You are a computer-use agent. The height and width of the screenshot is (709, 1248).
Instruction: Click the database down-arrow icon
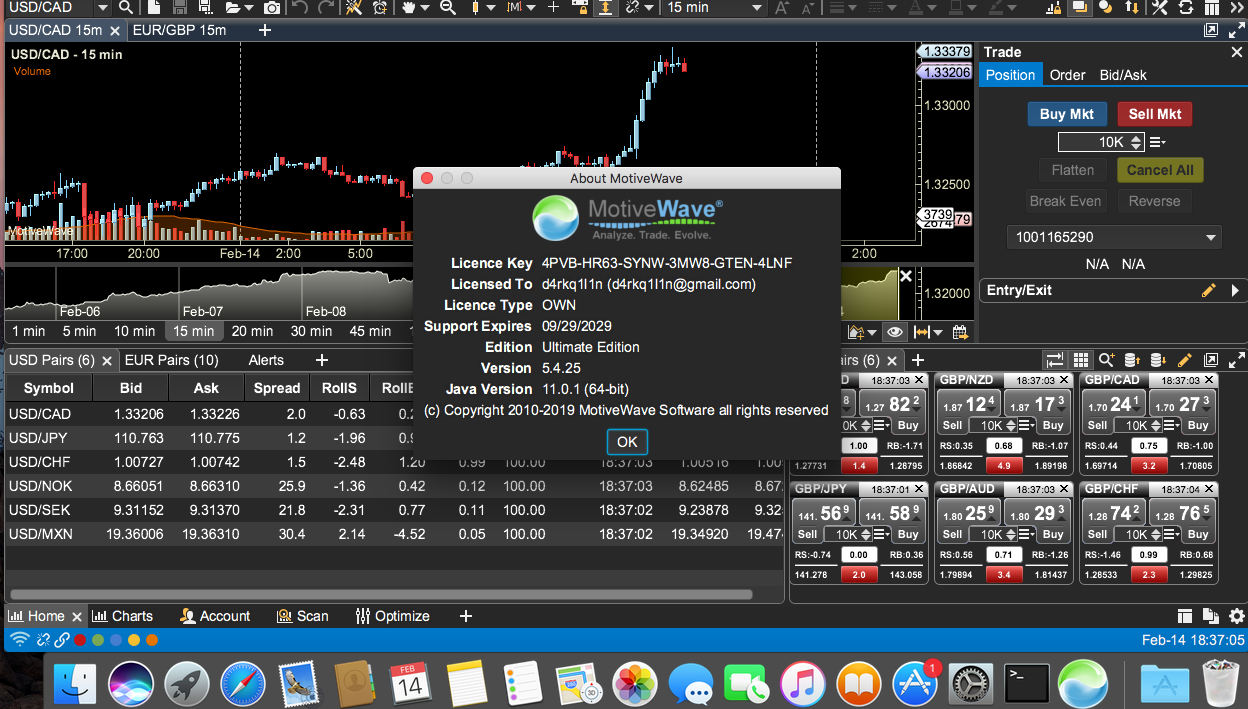(1158, 360)
